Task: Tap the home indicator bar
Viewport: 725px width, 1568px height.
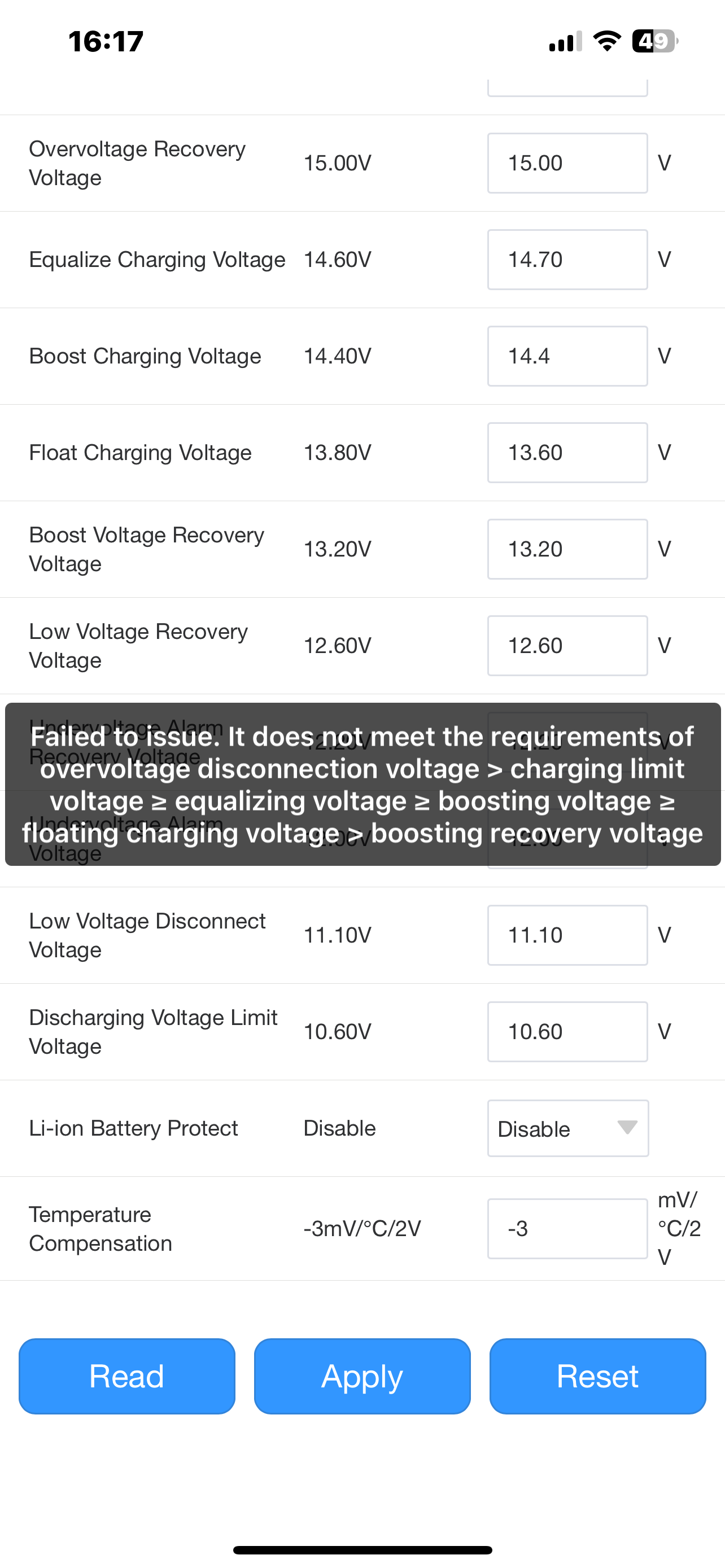Action: click(x=363, y=1550)
